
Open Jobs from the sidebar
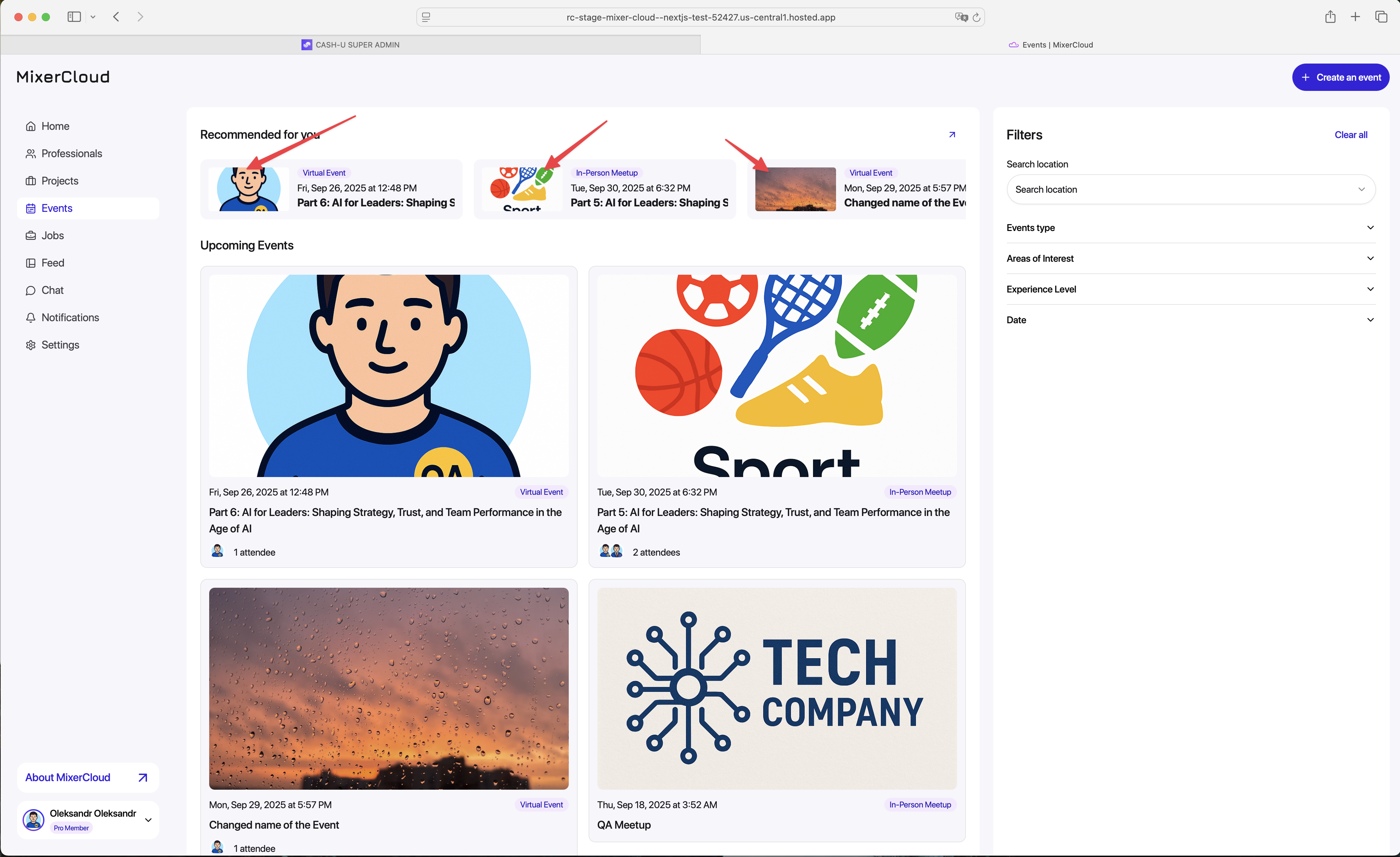52,235
